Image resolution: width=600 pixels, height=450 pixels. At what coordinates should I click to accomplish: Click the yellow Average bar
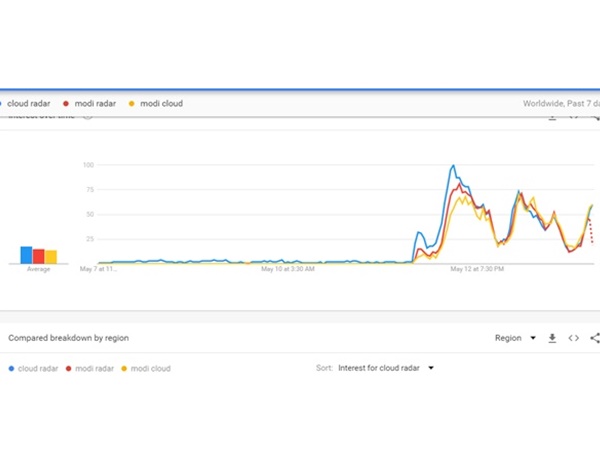click(x=50, y=257)
